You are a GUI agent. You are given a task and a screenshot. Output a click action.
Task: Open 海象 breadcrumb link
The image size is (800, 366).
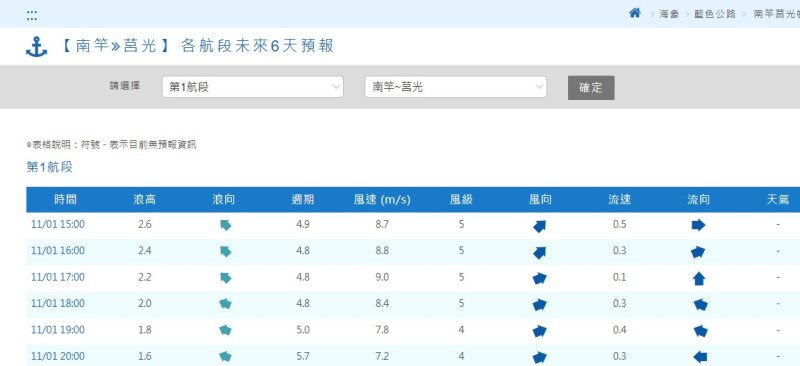pos(669,14)
